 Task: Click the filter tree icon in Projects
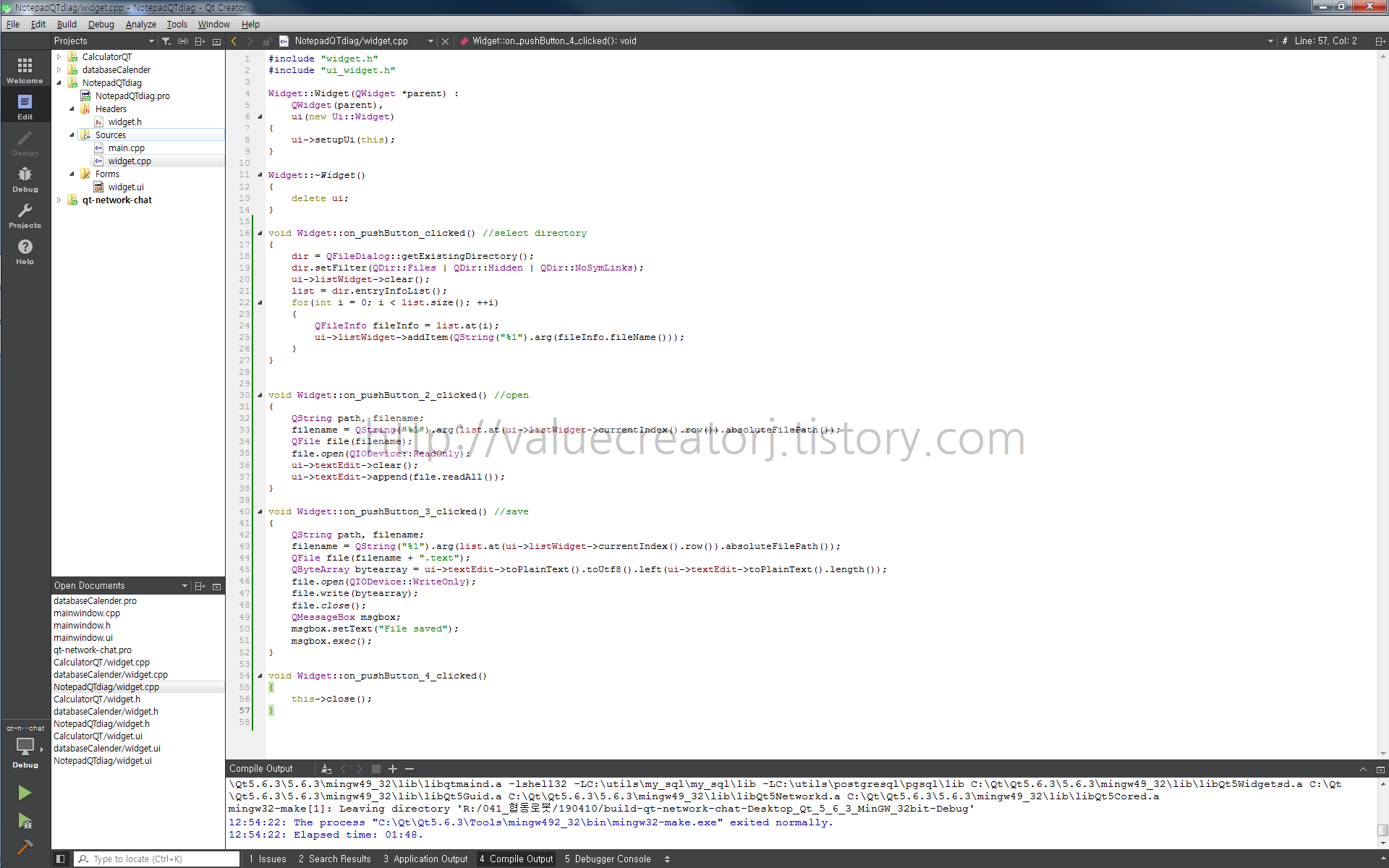pyautogui.click(x=166, y=41)
